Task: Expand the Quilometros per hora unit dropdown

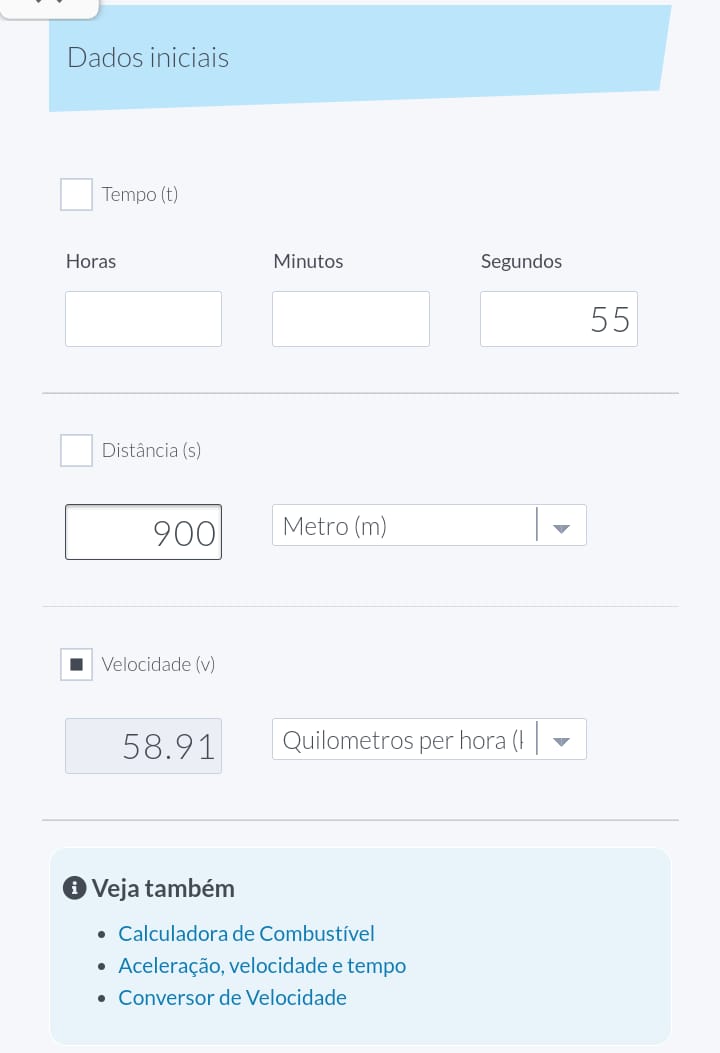Action: click(429, 740)
